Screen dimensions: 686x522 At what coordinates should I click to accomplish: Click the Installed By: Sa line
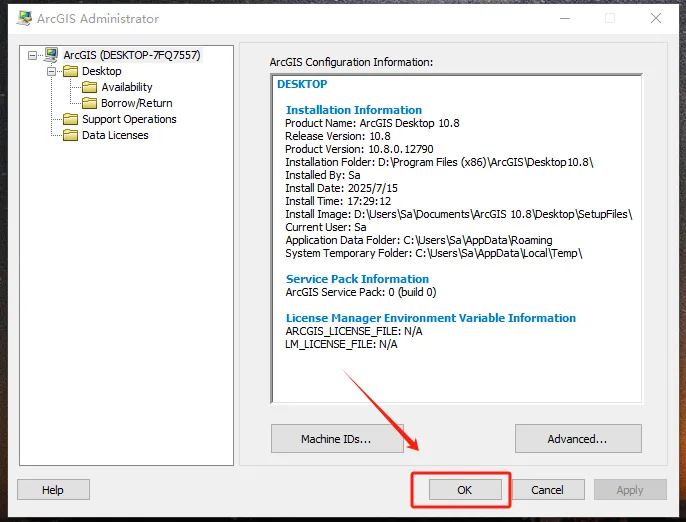pos(323,175)
